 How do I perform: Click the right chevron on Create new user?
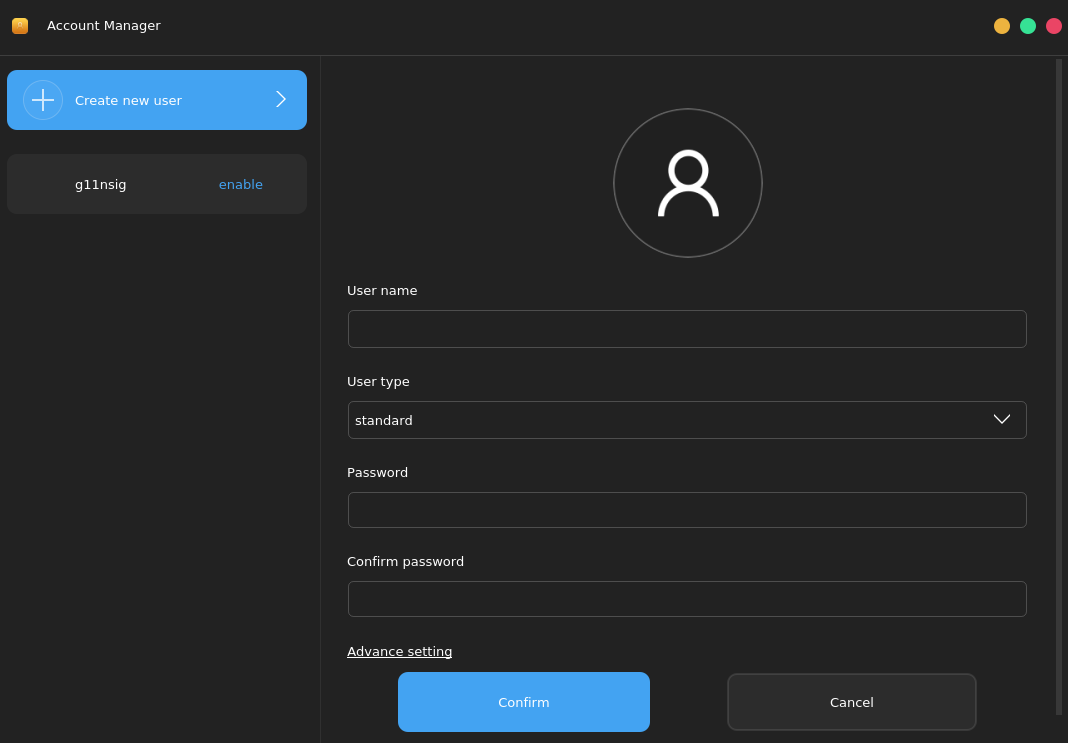281,99
